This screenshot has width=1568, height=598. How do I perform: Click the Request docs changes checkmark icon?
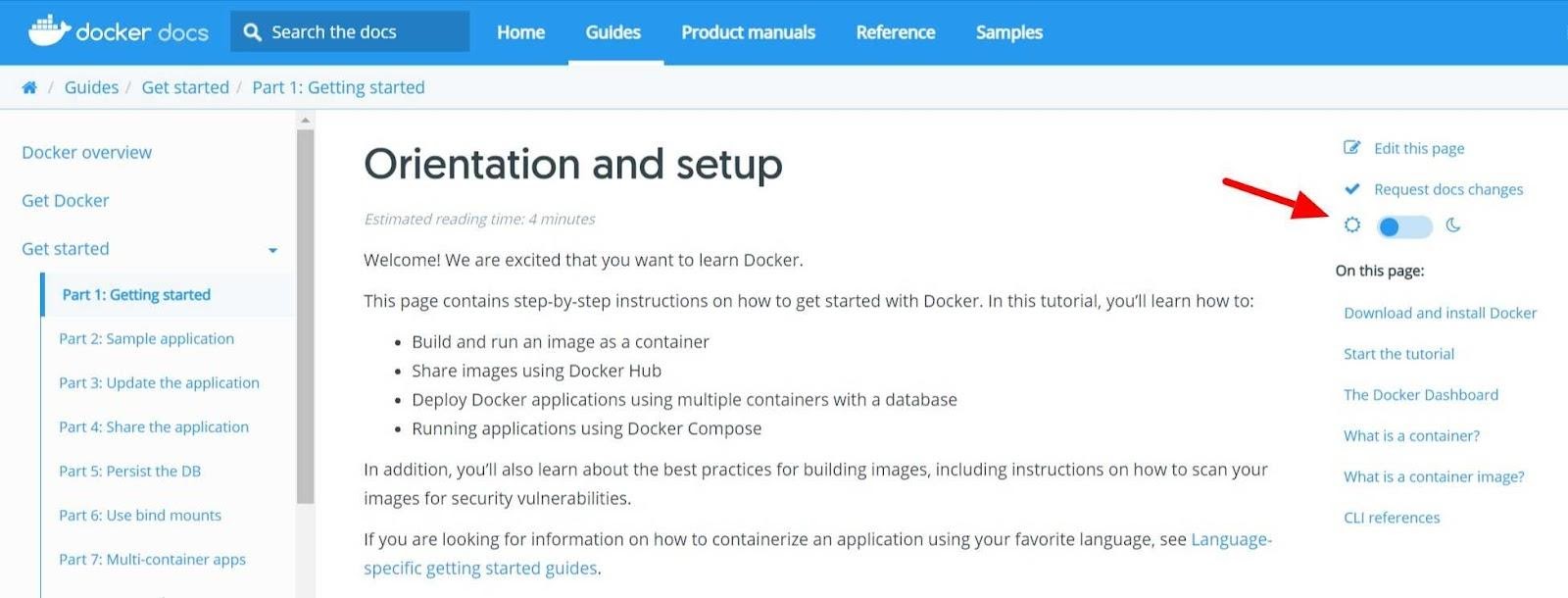pos(1352,188)
